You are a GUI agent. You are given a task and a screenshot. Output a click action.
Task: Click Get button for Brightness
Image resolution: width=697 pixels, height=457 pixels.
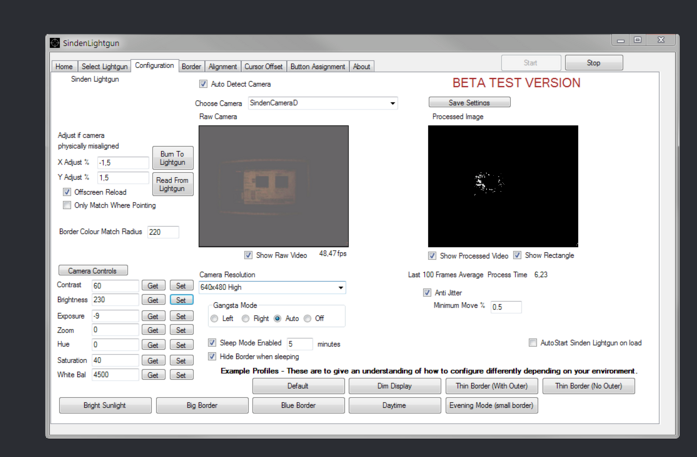click(153, 300)
